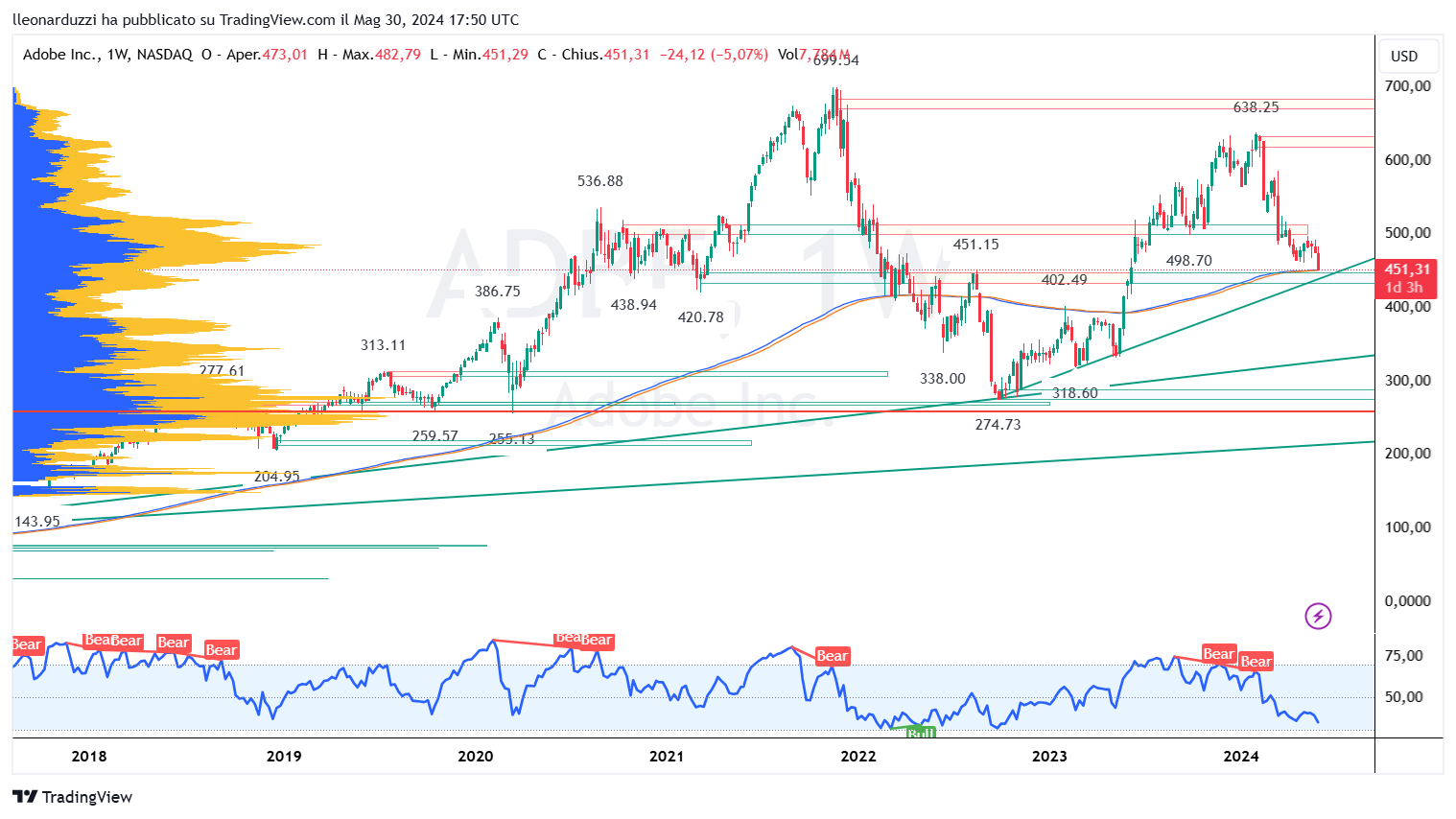Click the 313.11 price annotation

[383, 345]
